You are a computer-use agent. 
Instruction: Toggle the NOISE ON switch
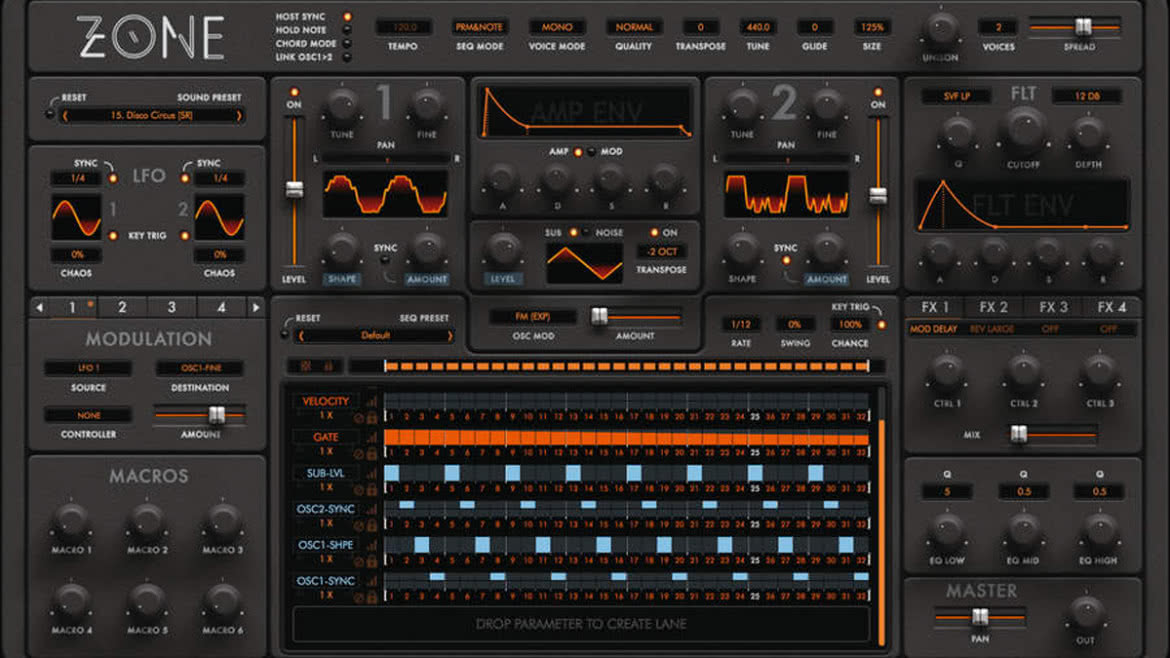[654, 233]
